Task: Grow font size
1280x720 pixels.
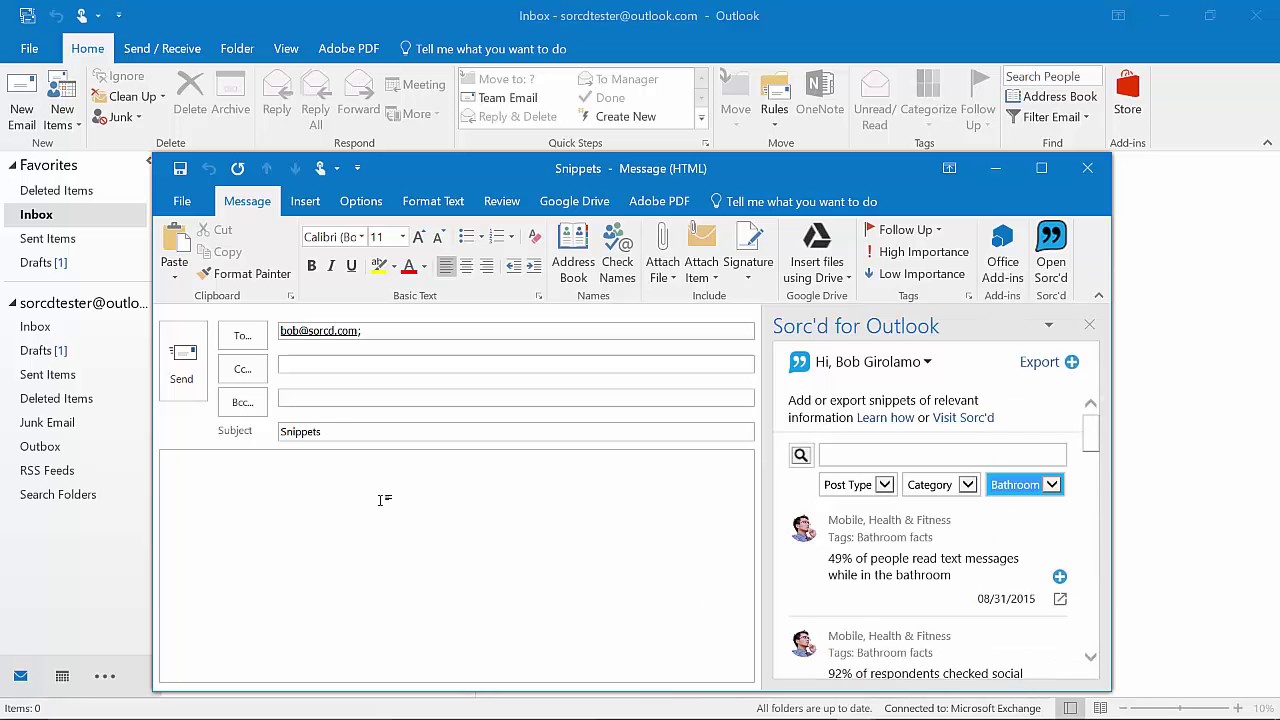Action: 418,237
